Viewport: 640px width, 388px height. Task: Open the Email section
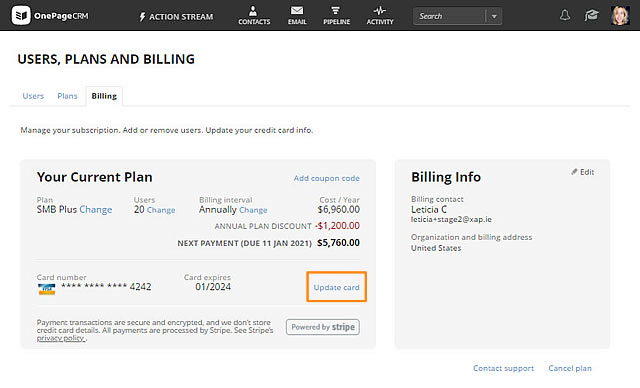297,16
